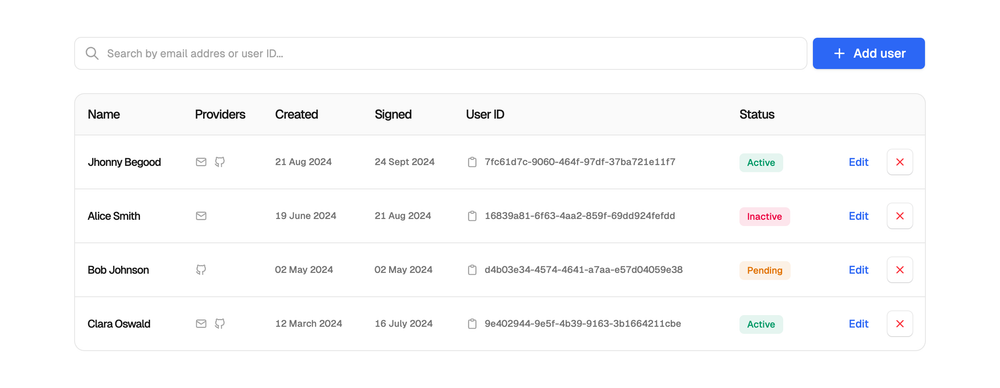Delete Bob Johnson with red X button

click(x=900, y=270)
